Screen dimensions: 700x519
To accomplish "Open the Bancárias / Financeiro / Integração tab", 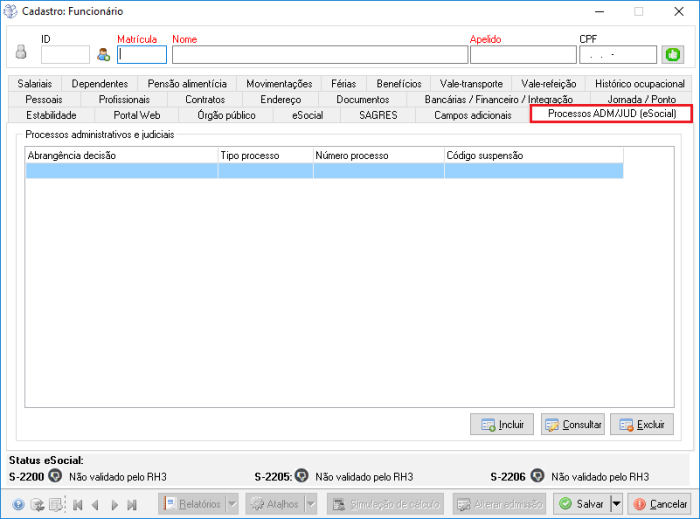I will coord(498,99).
